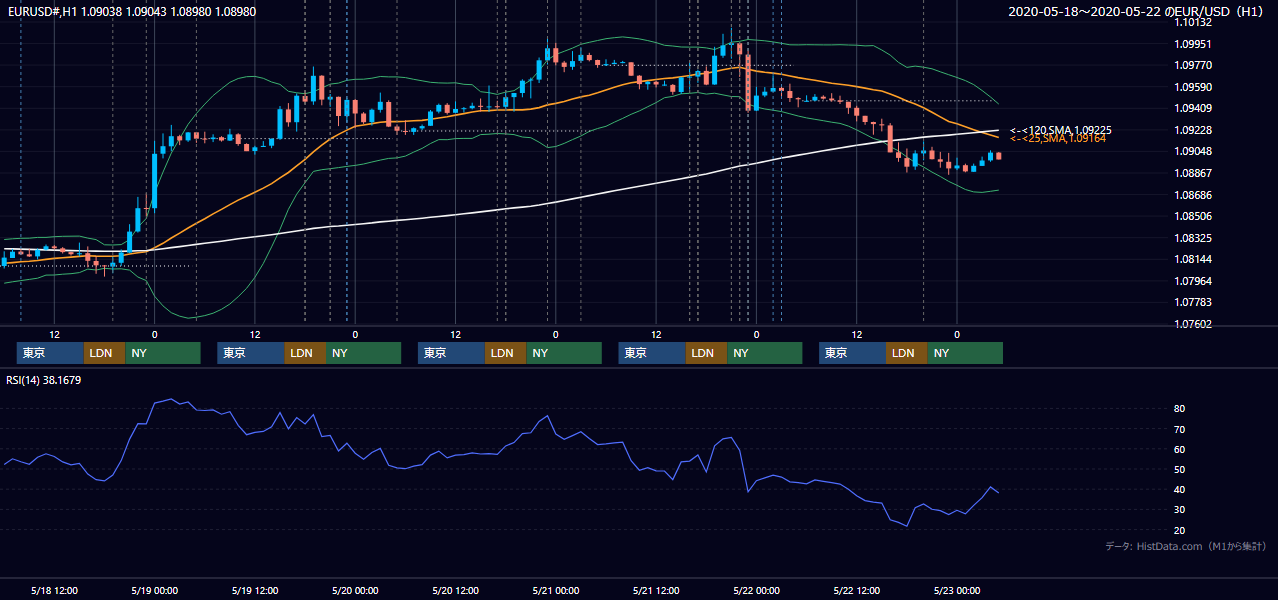Viewport: 1278px width, 600px height.
Task: Click price axis value 1.08506
Action: [1193, 216]
